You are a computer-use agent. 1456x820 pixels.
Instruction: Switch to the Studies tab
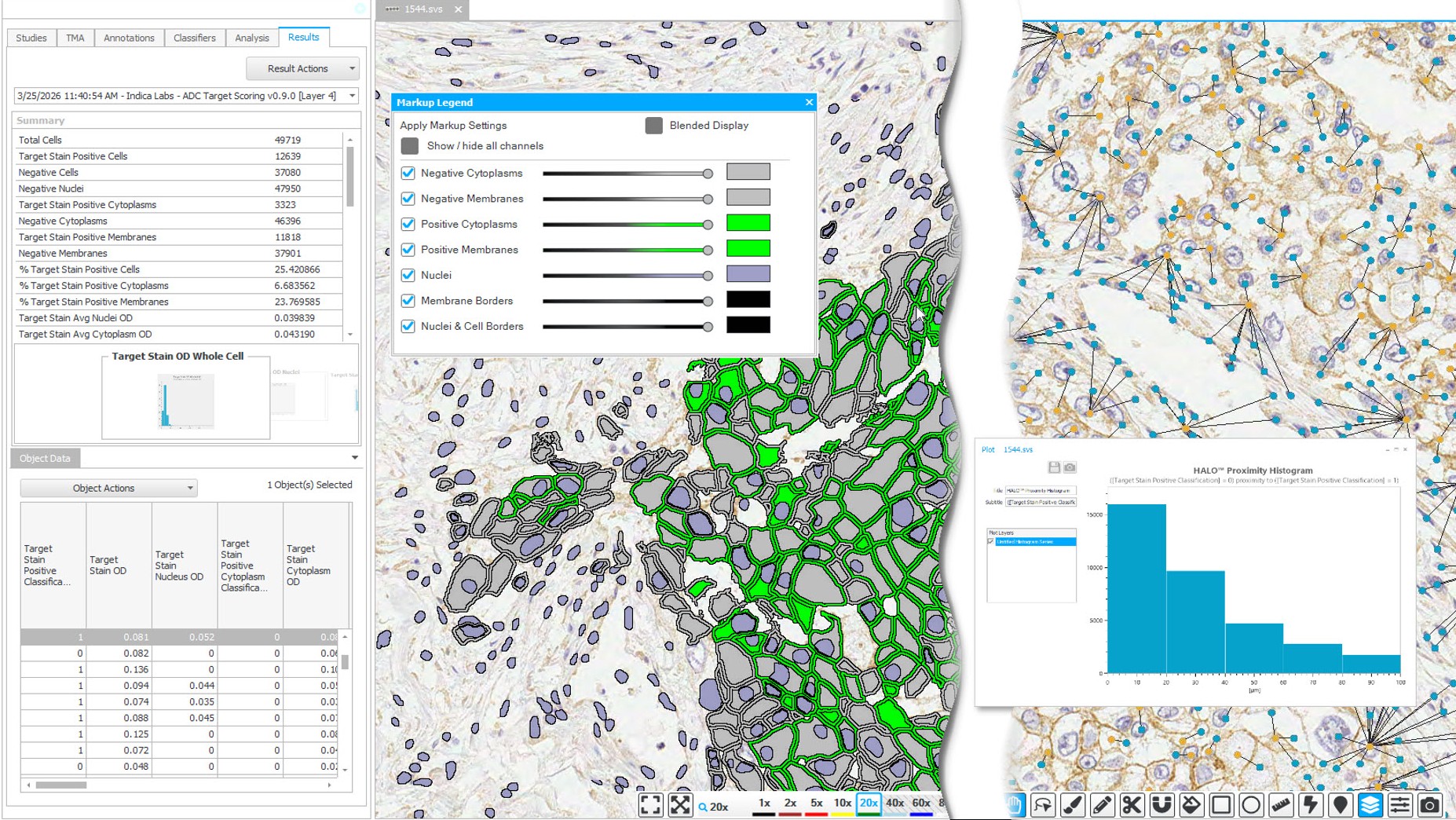31,38
